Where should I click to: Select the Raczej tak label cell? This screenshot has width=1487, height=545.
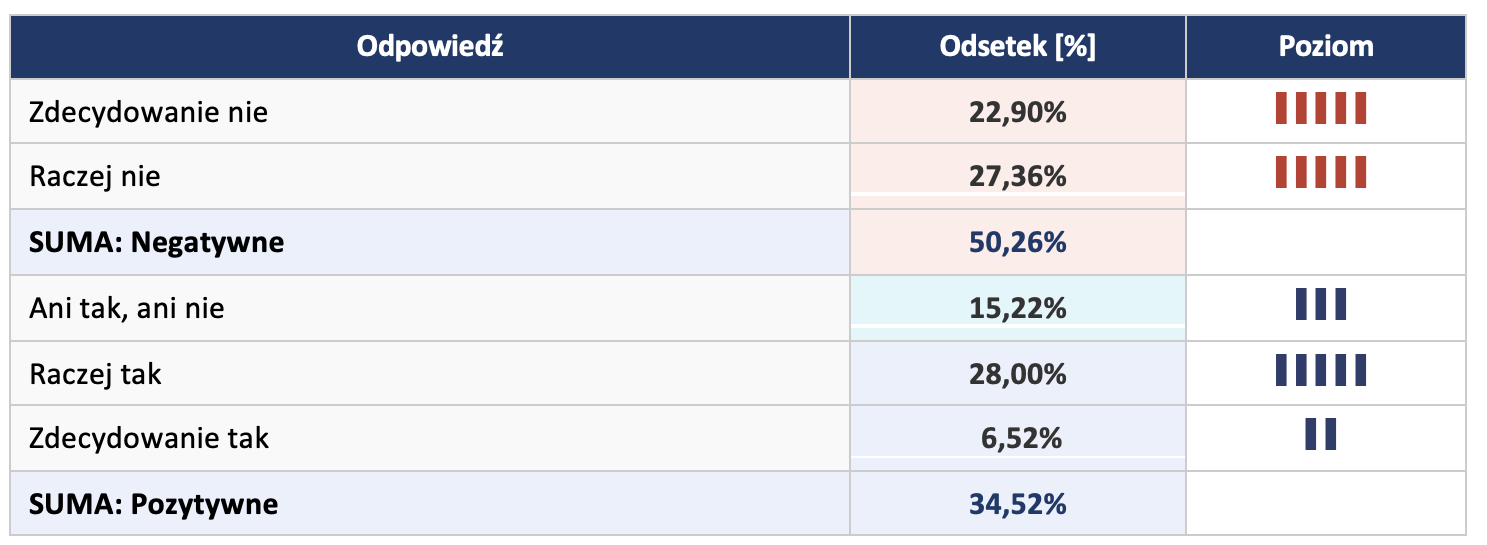coord(96,374)
